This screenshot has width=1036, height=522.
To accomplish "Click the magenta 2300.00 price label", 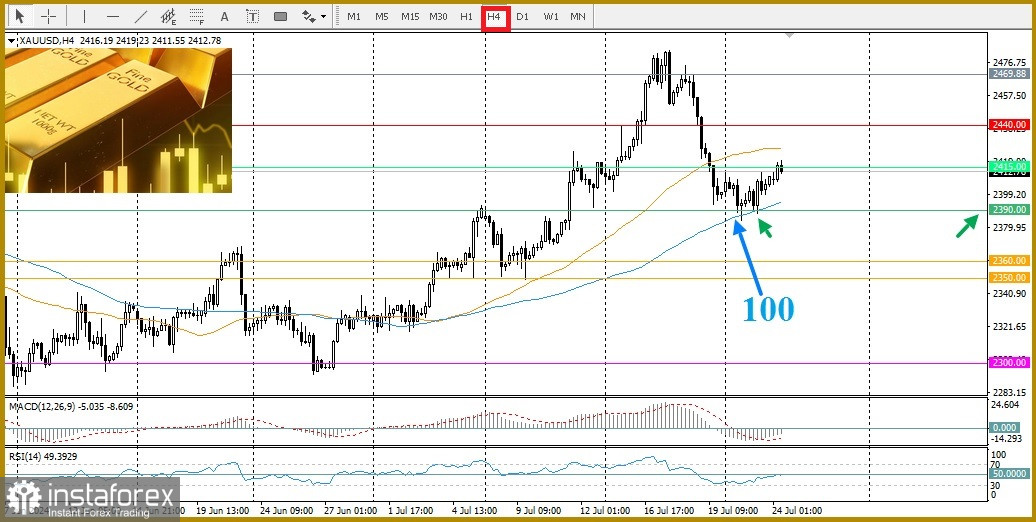I will pyautogui.click(x=1009, y=363).
